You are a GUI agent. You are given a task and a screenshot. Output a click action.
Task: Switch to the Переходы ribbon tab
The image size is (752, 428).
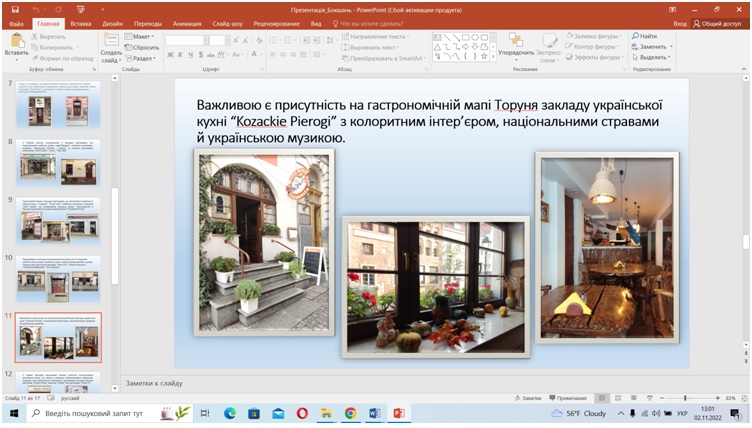[x=148, y=24]
